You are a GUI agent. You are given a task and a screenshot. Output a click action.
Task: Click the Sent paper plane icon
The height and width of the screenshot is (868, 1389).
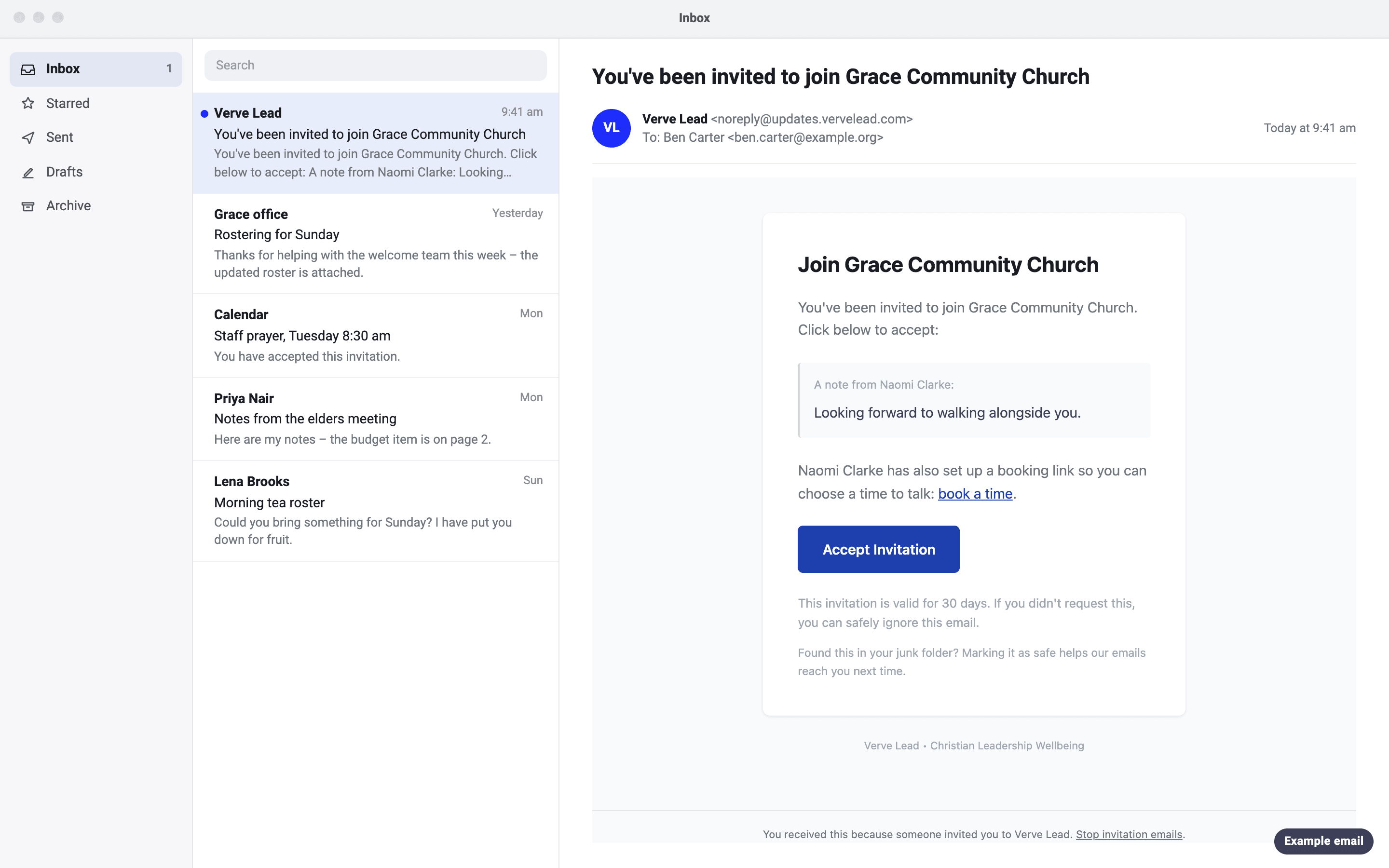tap(27, 137)
